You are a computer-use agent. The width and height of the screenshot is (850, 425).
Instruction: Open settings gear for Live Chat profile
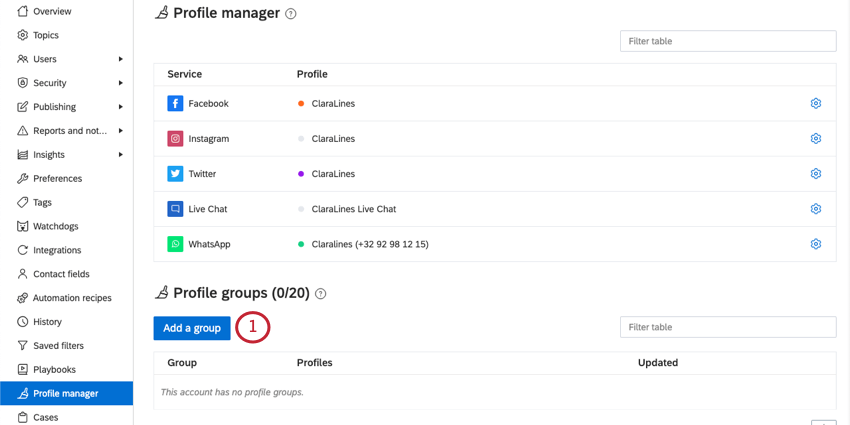tap(815, 209)
